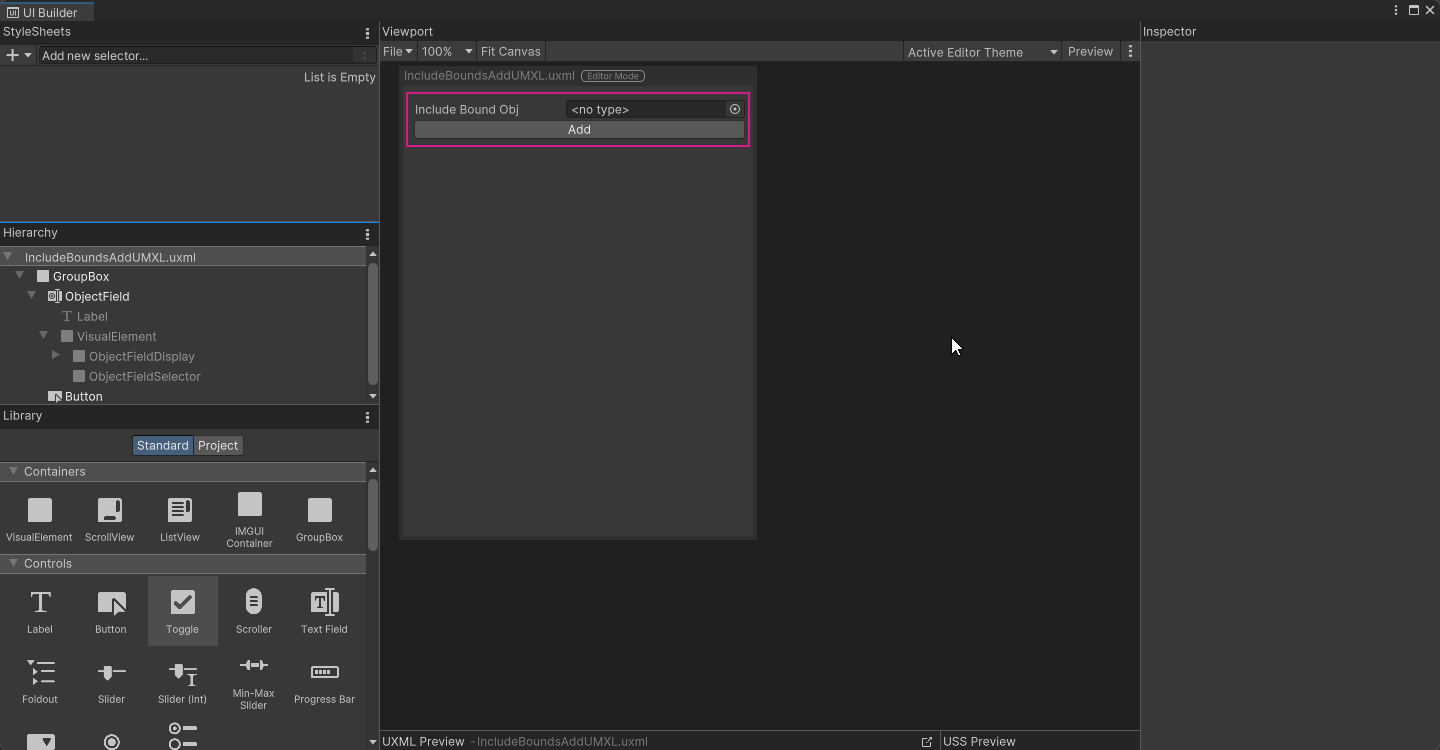Image resolution: width=1440 pixels, height=750 pixels.
Task: Open the File menu in the viewport
Action: tap(397, 51)
